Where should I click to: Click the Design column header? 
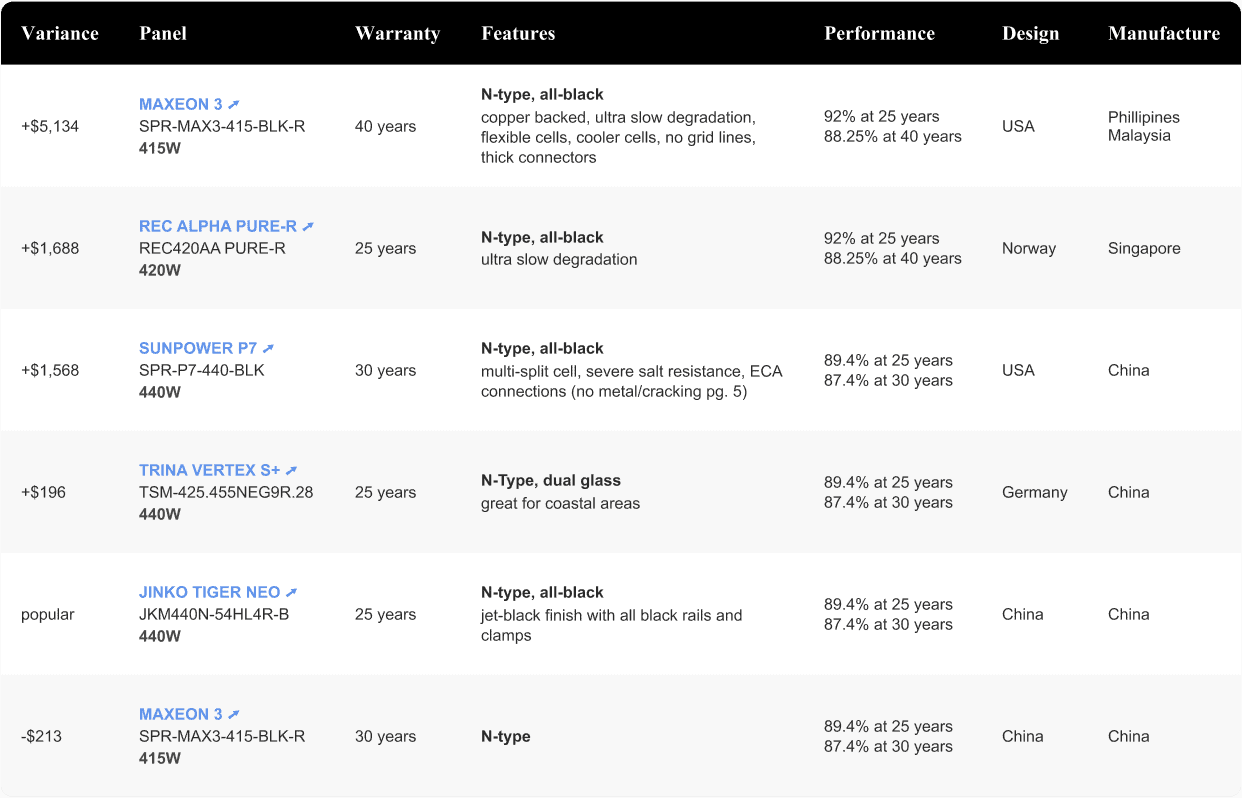point(1030,34)
